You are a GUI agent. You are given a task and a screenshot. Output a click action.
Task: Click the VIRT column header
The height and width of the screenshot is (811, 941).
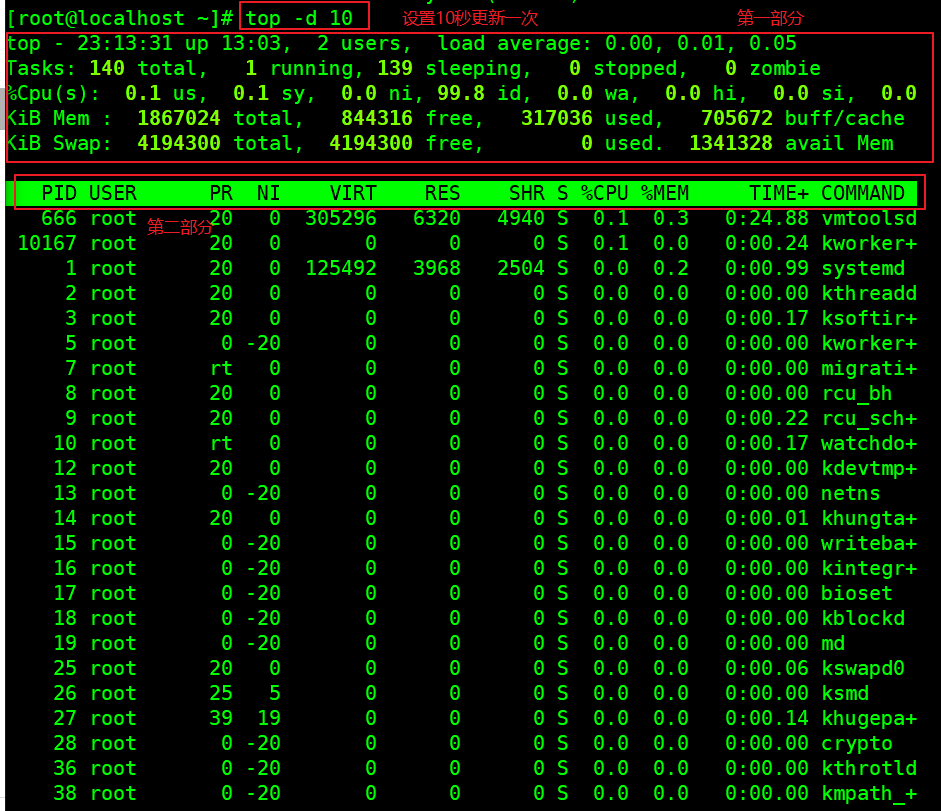coord(353,193)
